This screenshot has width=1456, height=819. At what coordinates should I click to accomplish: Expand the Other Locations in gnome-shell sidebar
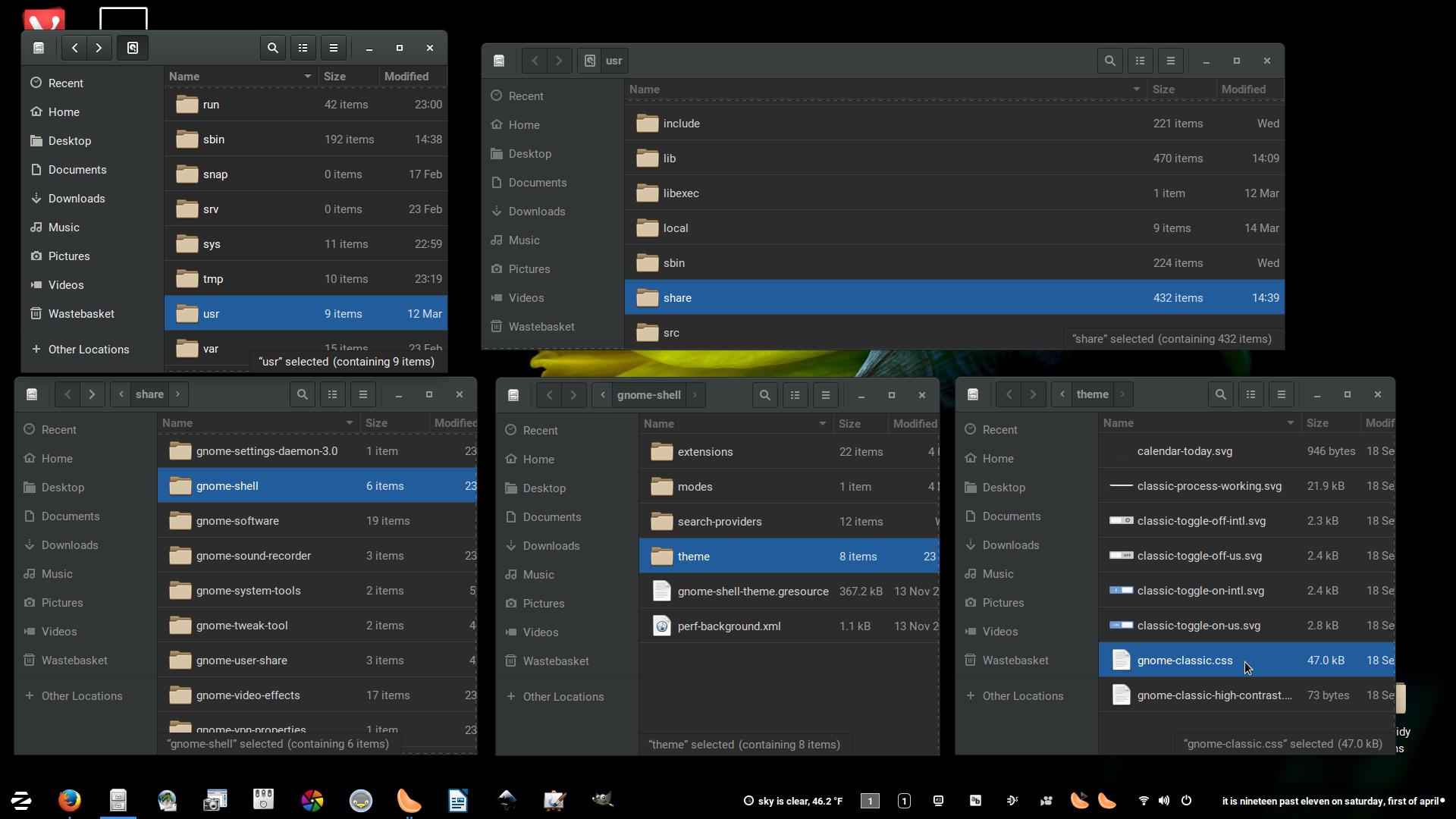tap(563, 695)
